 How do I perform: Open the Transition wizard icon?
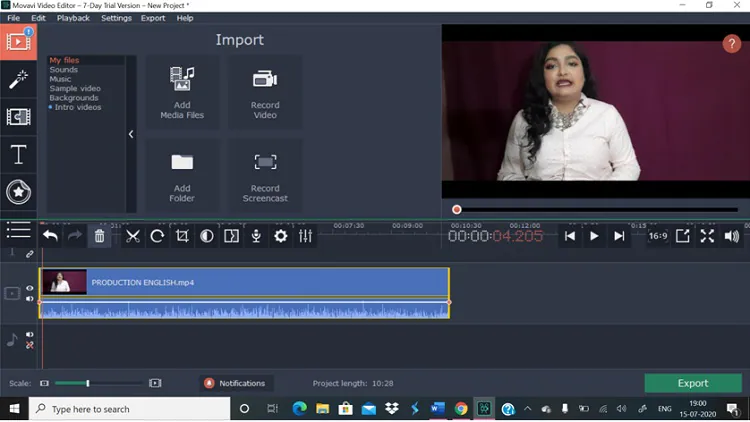(232, 236)
